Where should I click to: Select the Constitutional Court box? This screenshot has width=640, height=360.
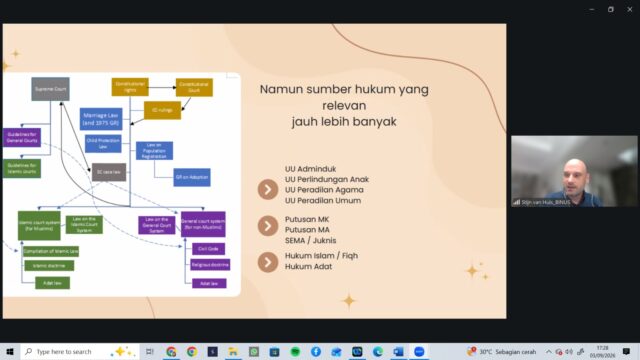pyautogui.click(x=194, y=87)
